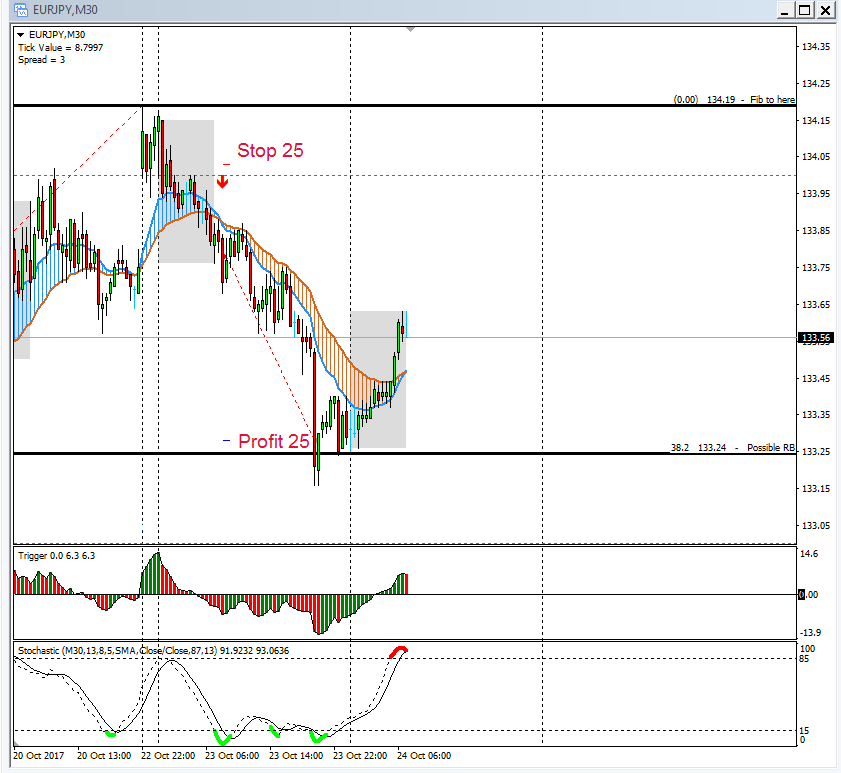Click the red overbought arc on Stochastic

point(398,651)
